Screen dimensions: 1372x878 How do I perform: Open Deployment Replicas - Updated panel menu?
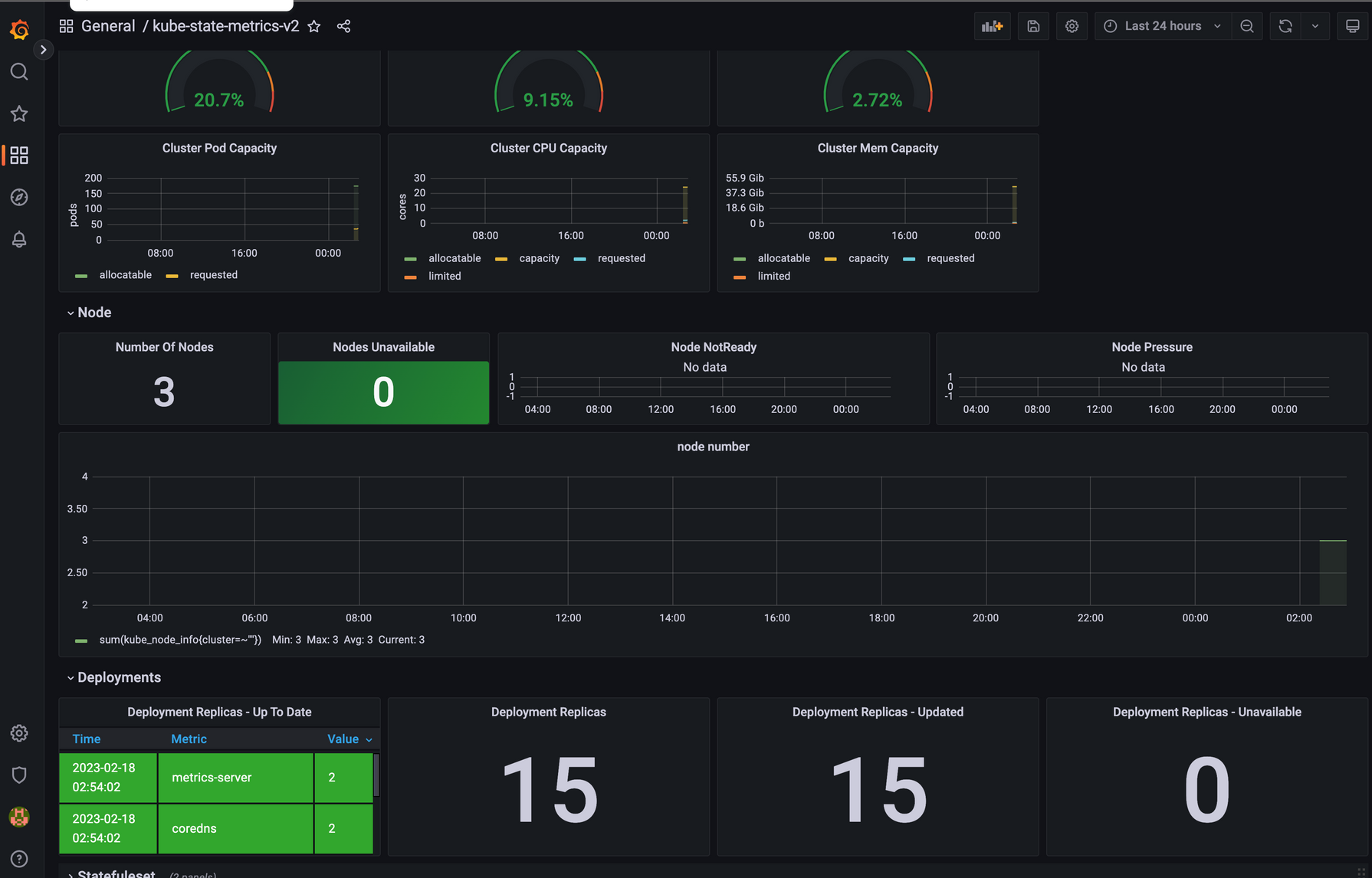878,712
